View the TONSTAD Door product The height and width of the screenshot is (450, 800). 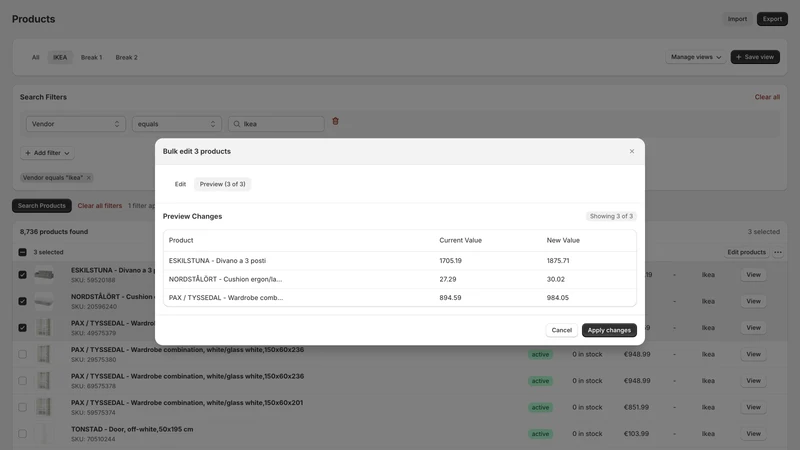point(753,434)
